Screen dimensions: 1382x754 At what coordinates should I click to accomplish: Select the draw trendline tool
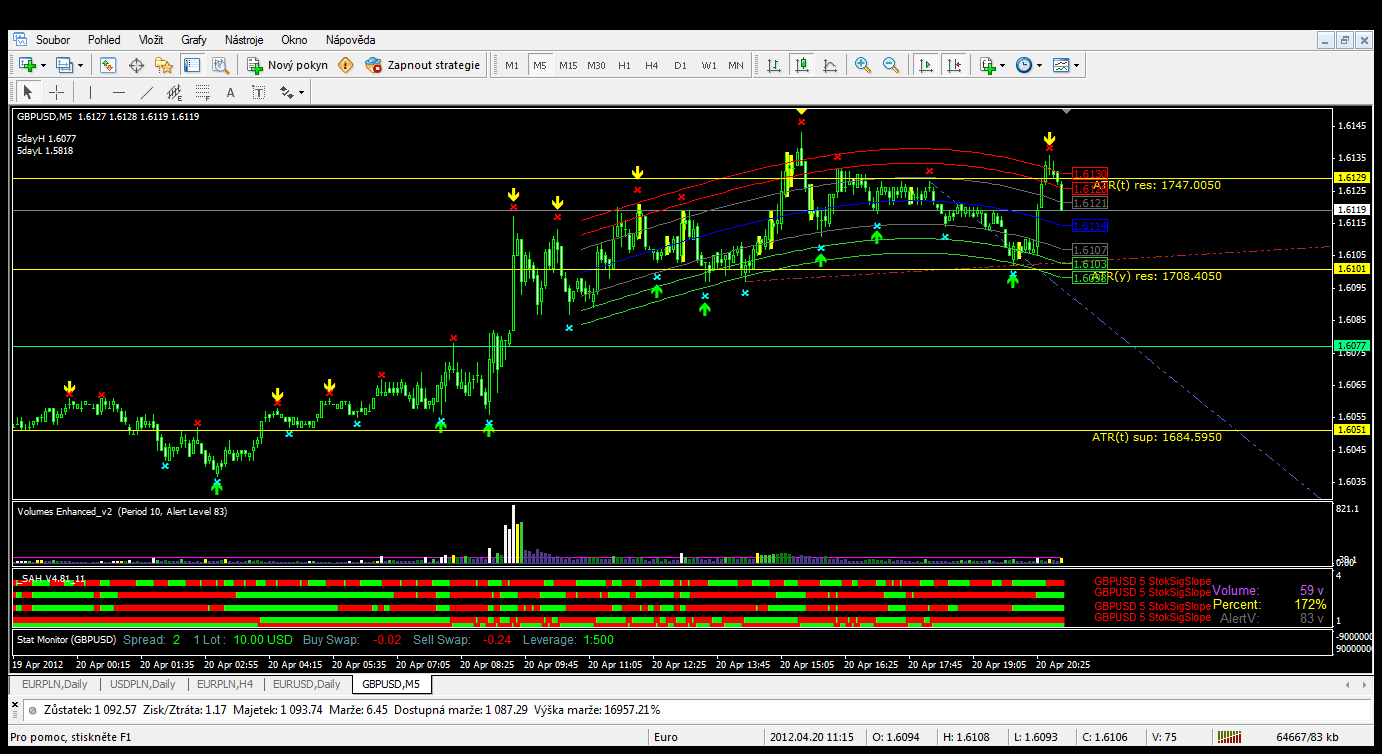[147, 92]
